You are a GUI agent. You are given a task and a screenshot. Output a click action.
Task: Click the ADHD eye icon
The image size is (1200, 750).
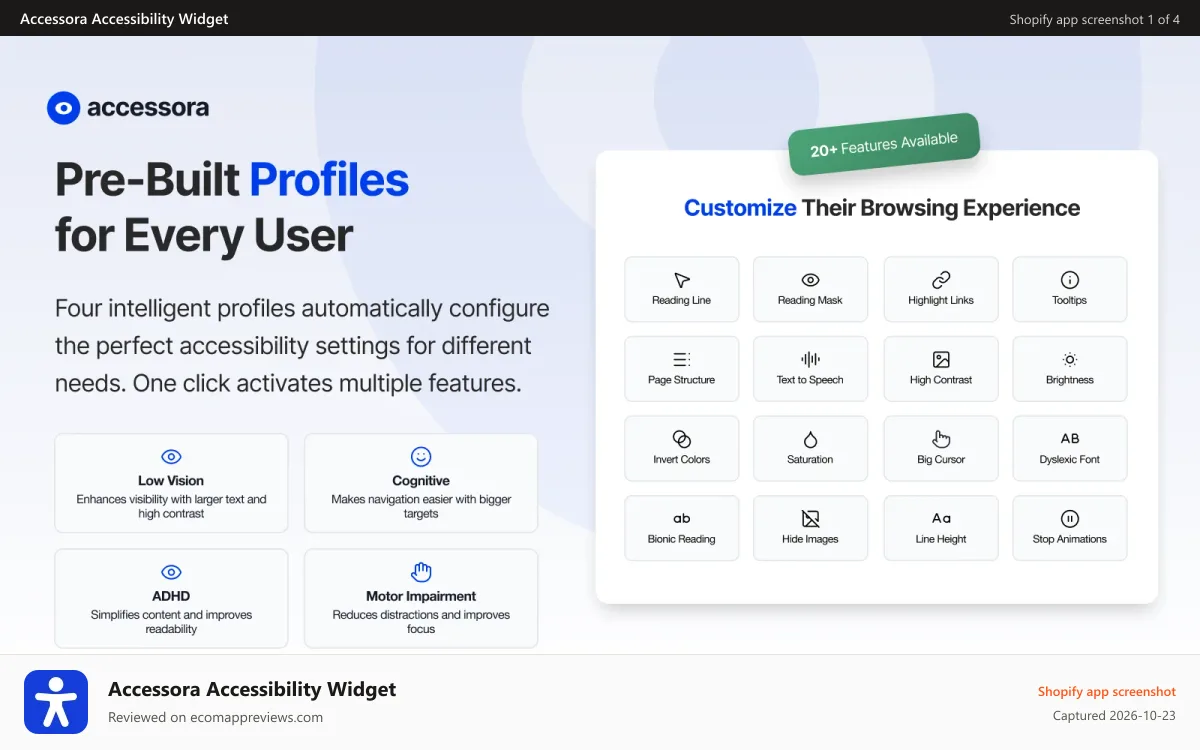[171, 573]
